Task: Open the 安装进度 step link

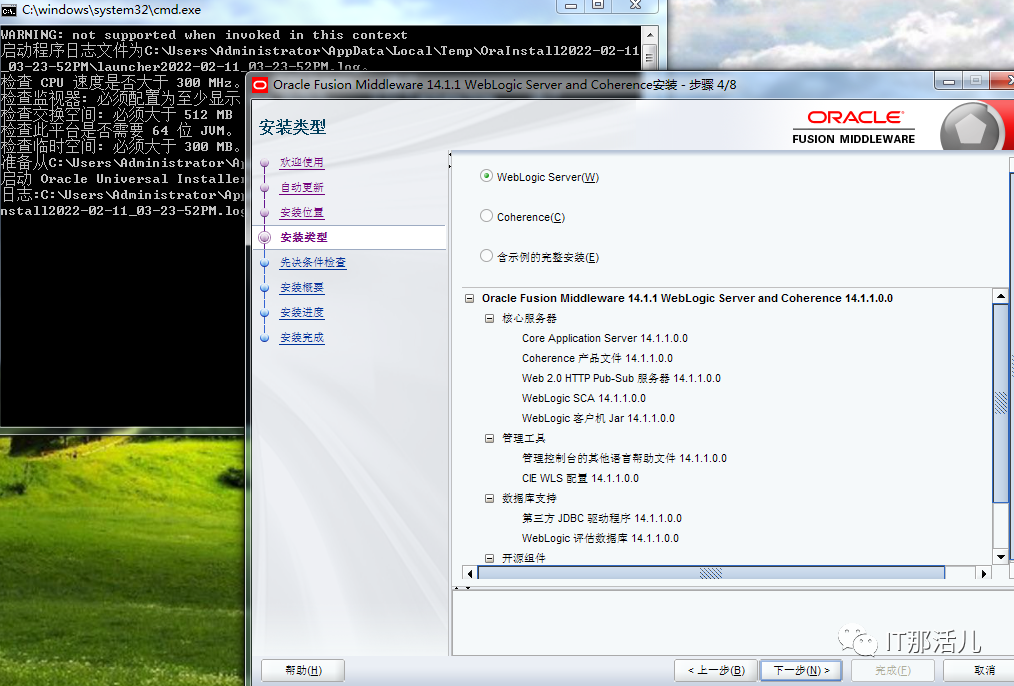Action: pyautogui.click(x=301, y=313)
